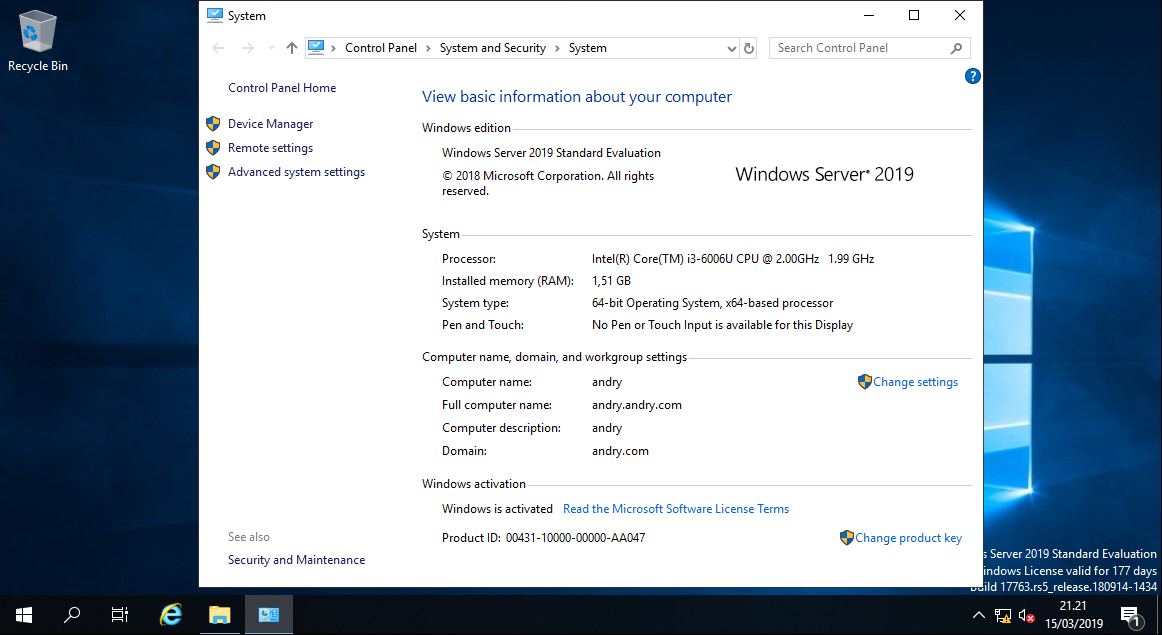The width and height of the screenshot is (1162, 635).
Task: Open Security and Maintenance link
Action: pyautogui.click(x=296, y=559)
